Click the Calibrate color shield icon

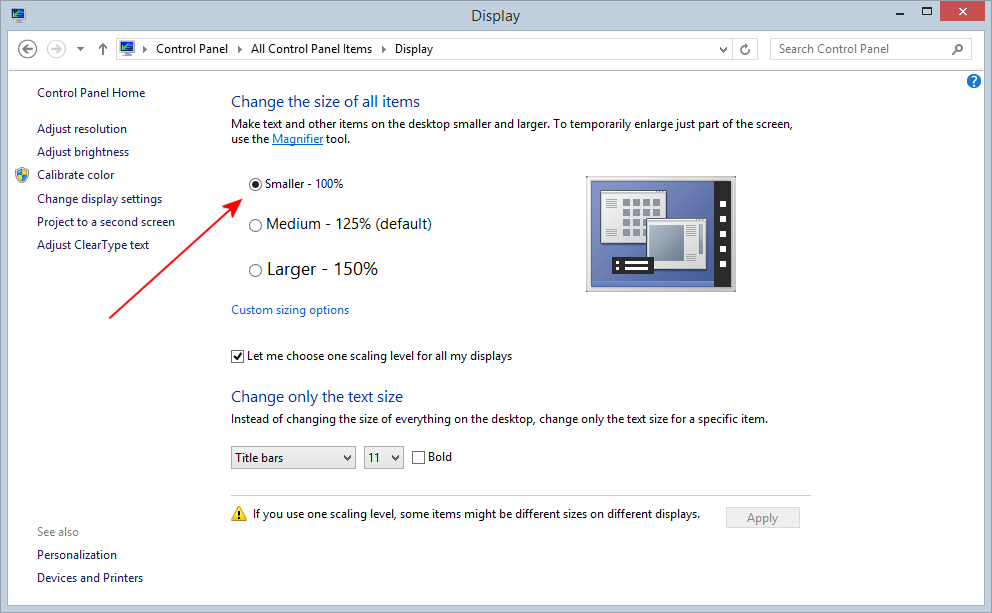22,175
